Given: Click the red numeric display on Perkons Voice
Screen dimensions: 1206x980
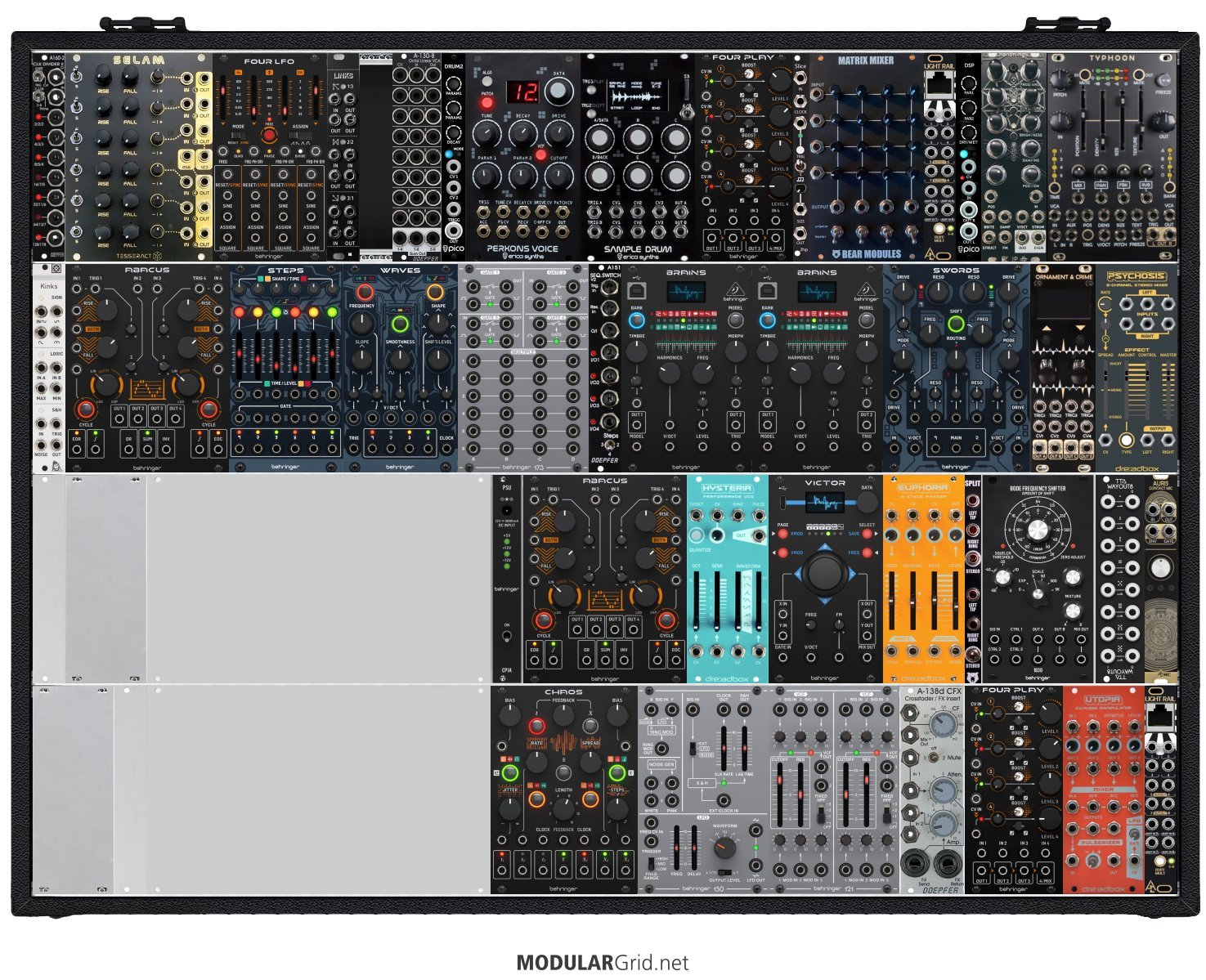Looking at the screenshot, I should click(x=522, y=92).
